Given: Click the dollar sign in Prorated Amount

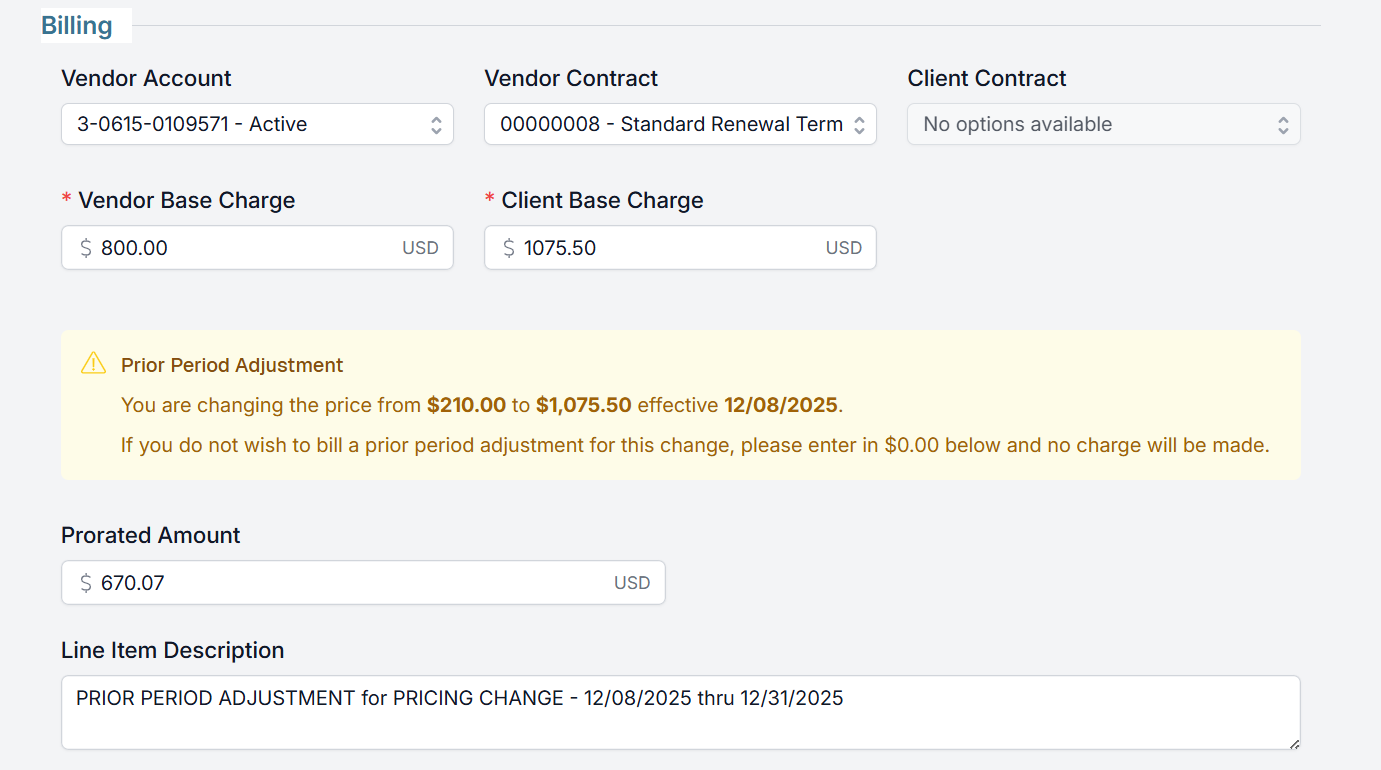Looking at the screenshot, I should (x=86, y=583).
